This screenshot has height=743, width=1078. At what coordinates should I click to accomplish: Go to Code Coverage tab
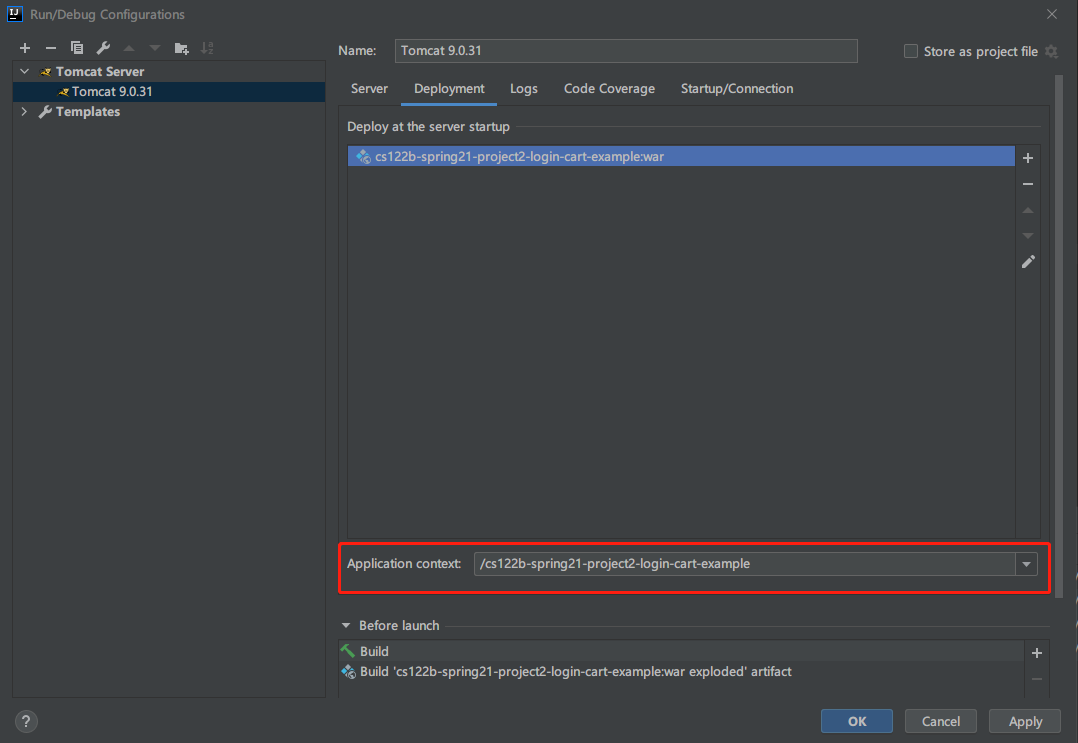pos(609,89)
